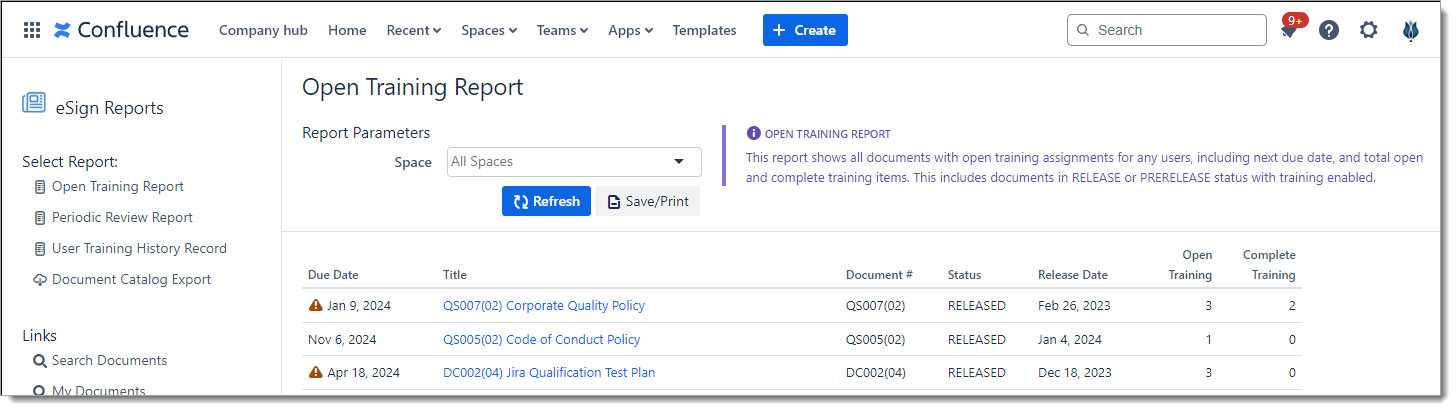
Task: Open the All Spaces combo box
Action: coord(574,162)
